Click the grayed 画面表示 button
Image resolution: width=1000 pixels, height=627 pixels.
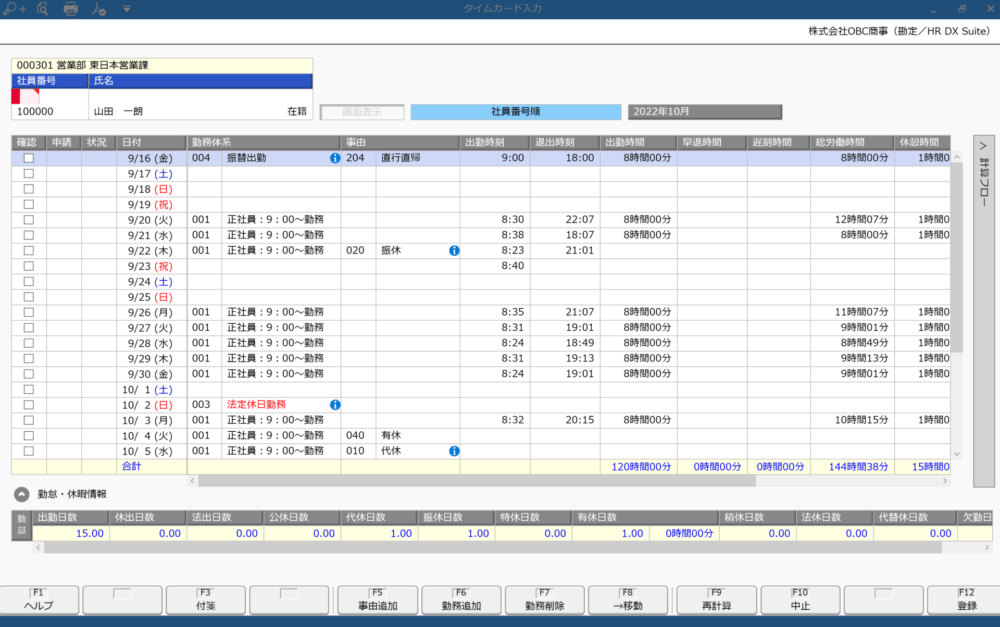(362, 112)
